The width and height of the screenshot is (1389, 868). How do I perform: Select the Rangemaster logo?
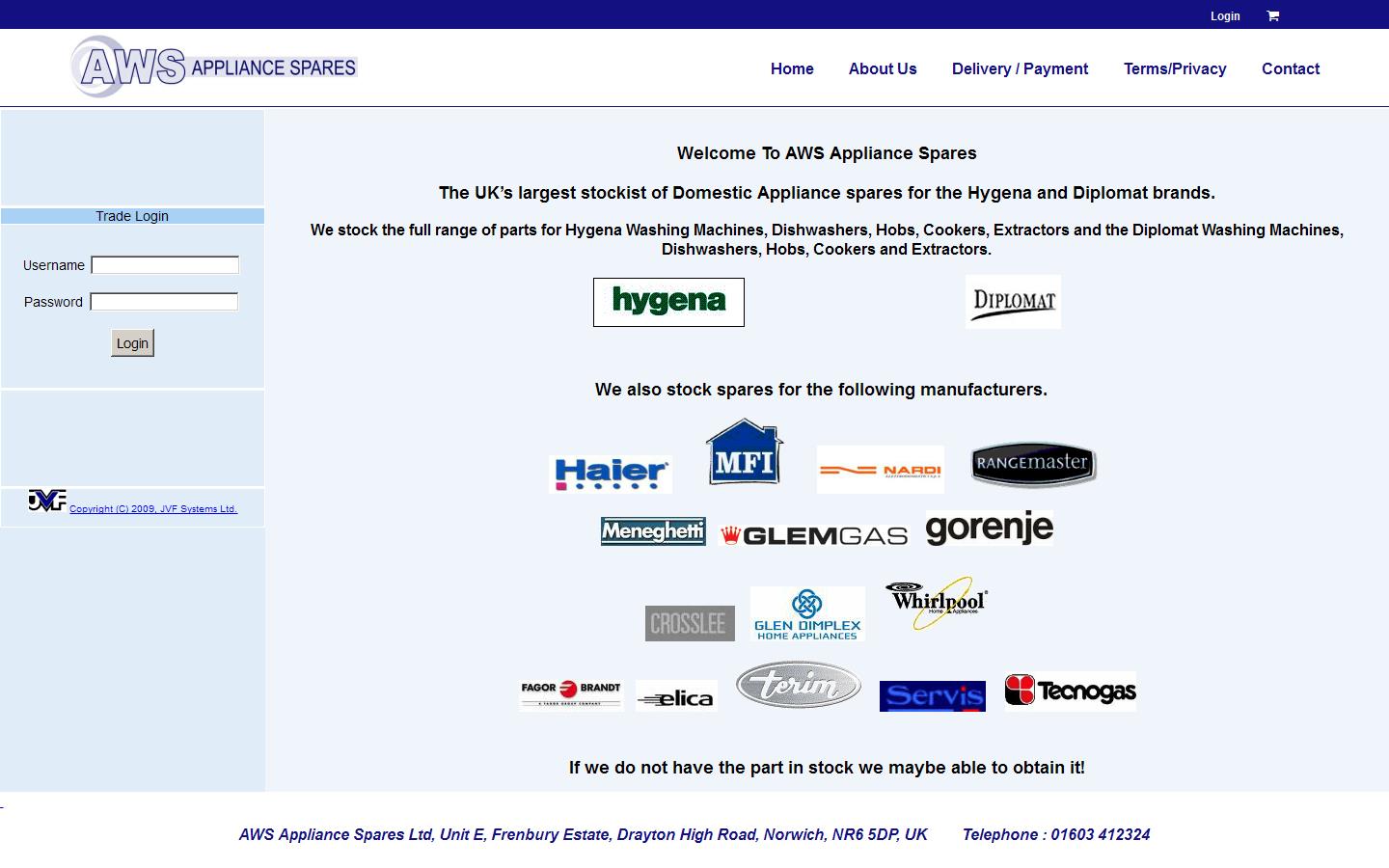pyautogui.click(x=1032, y=464)
